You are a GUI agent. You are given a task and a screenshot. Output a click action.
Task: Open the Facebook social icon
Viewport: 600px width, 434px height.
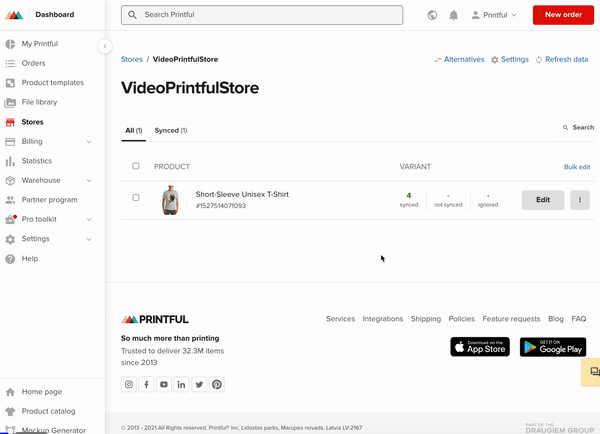[x=147, y=384]
